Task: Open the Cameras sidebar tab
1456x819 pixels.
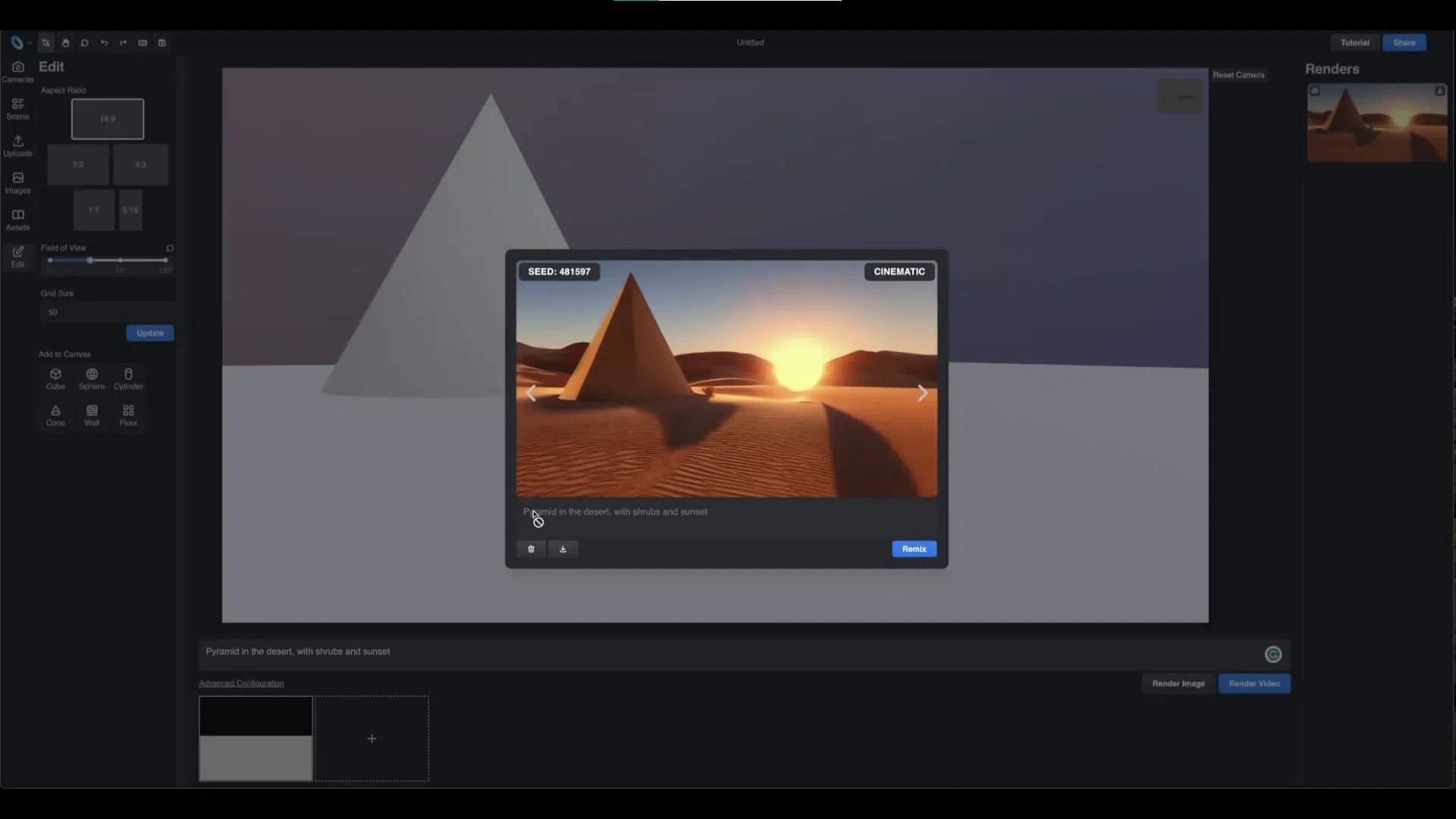Action: coord(17,72)
